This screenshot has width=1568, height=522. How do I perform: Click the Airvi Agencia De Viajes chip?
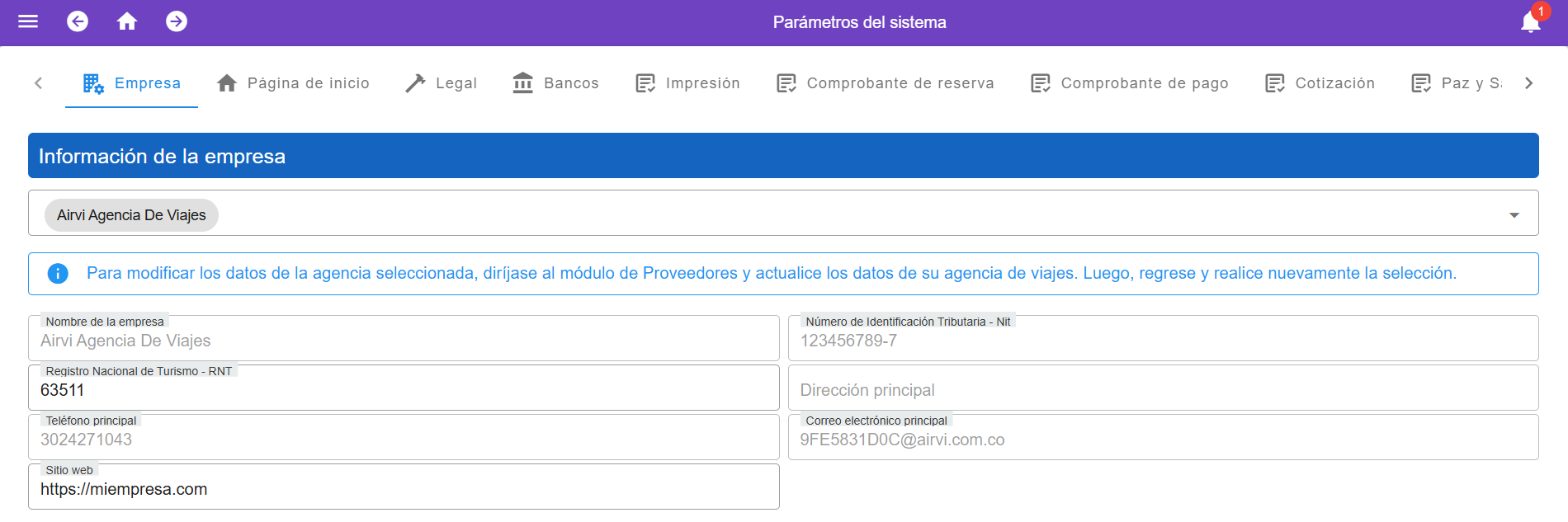point(131,215)
